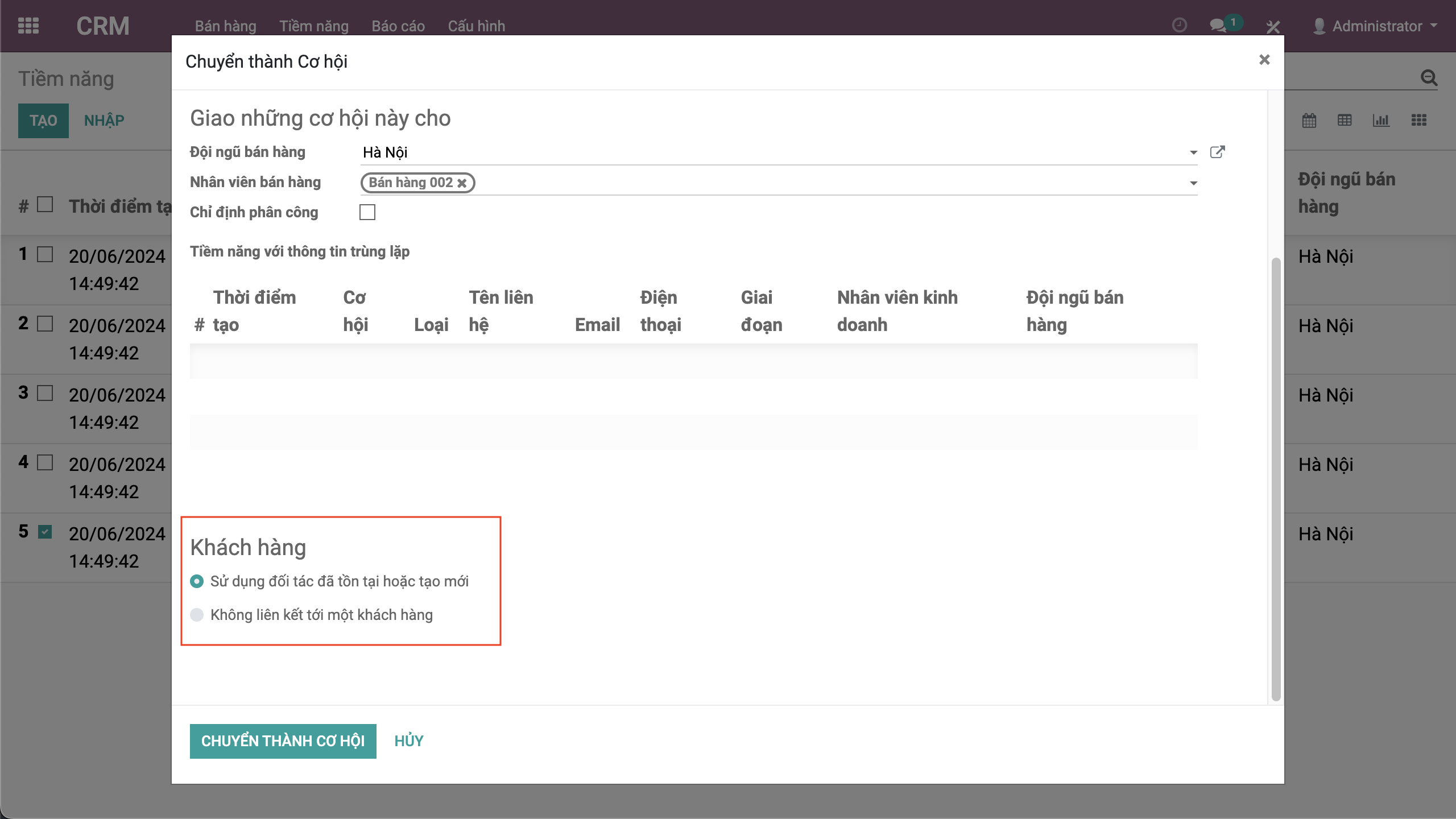Open the 'Báo cáo' menu
1456x819 pixels.
pyautogui.click(x=398, y=26)
